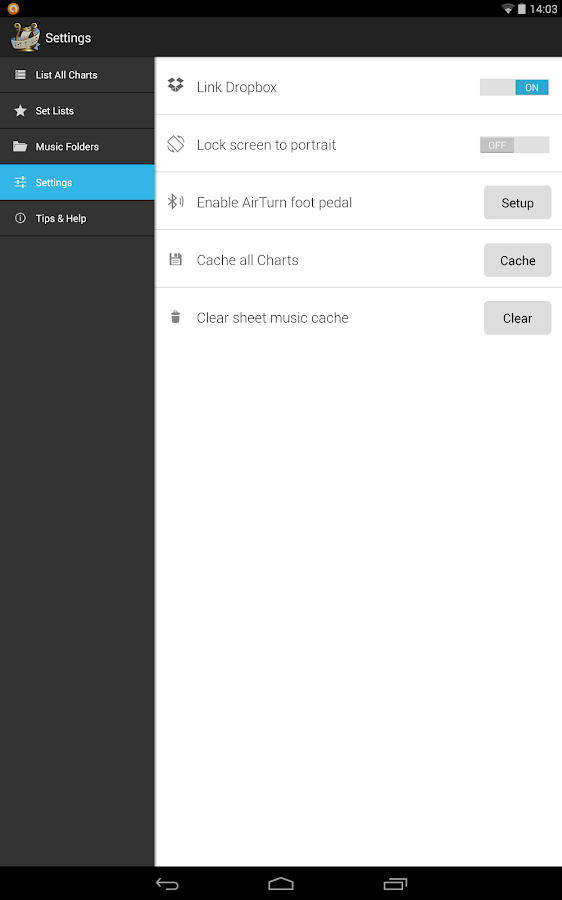562x900 pixels.
Task: Click the star icon for Set Lists
Action: 20,111
